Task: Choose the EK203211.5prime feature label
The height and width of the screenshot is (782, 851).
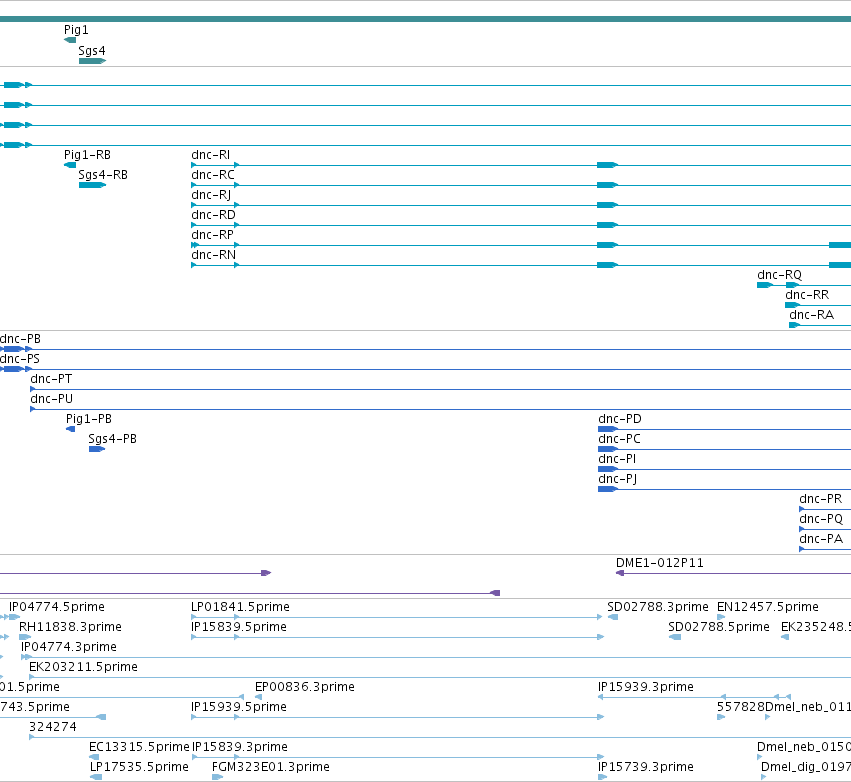Action: pos(83,667)
